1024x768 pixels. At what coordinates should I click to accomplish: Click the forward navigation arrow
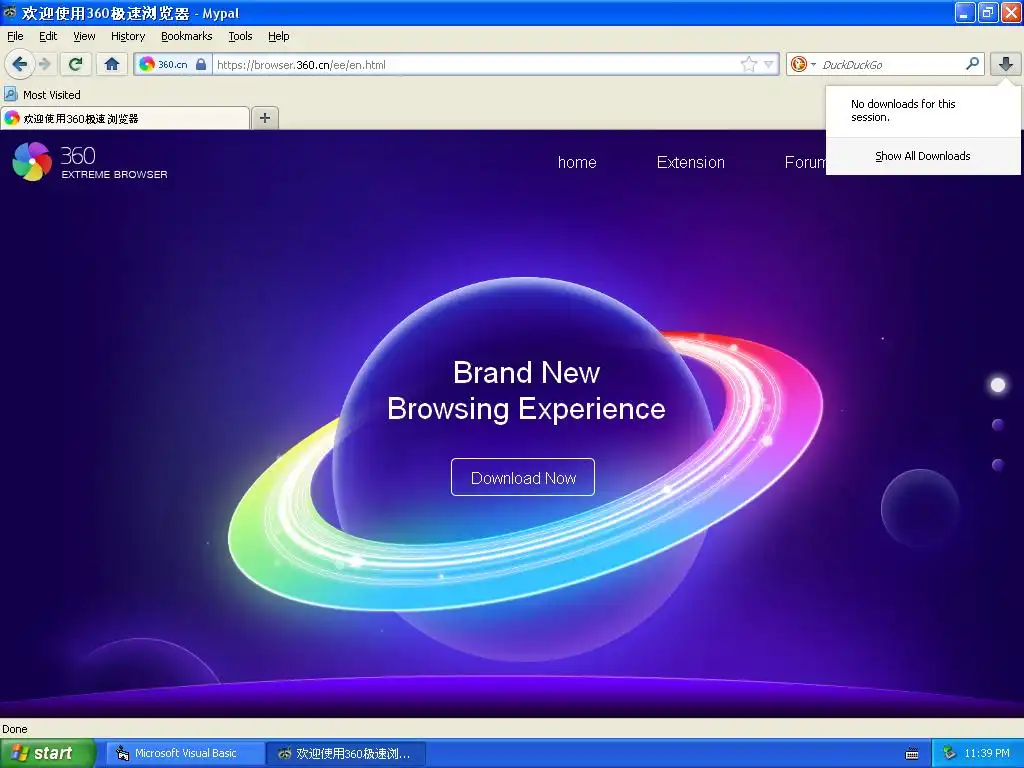tap(44, 64)
